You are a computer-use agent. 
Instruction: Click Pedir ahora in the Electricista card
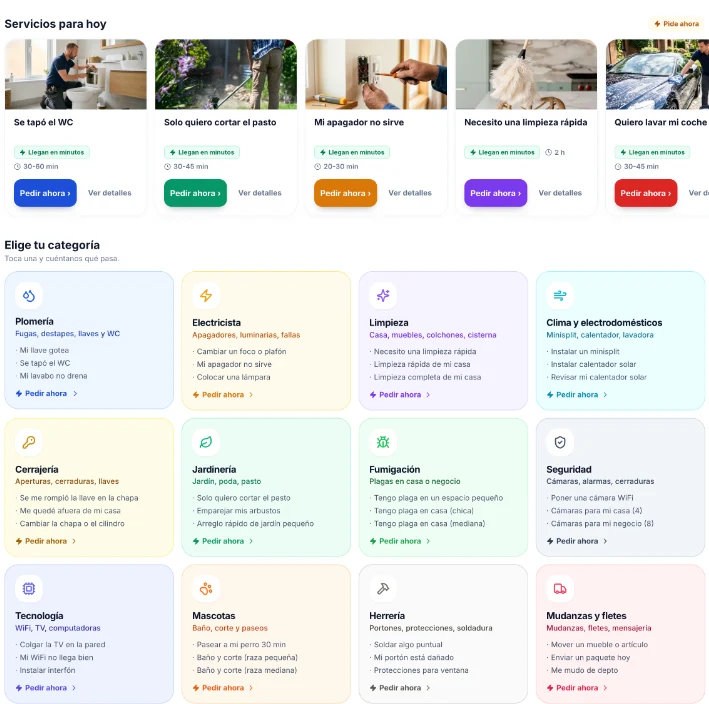coord(223,395)
